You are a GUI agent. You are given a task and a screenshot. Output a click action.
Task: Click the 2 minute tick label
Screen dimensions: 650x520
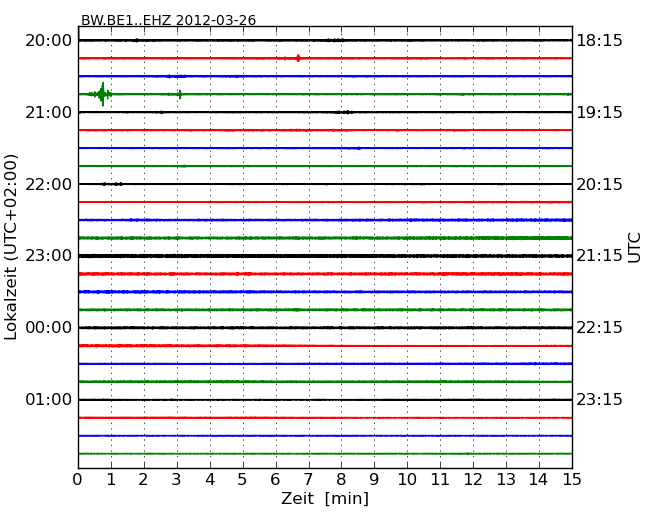[x=143, y=479]
